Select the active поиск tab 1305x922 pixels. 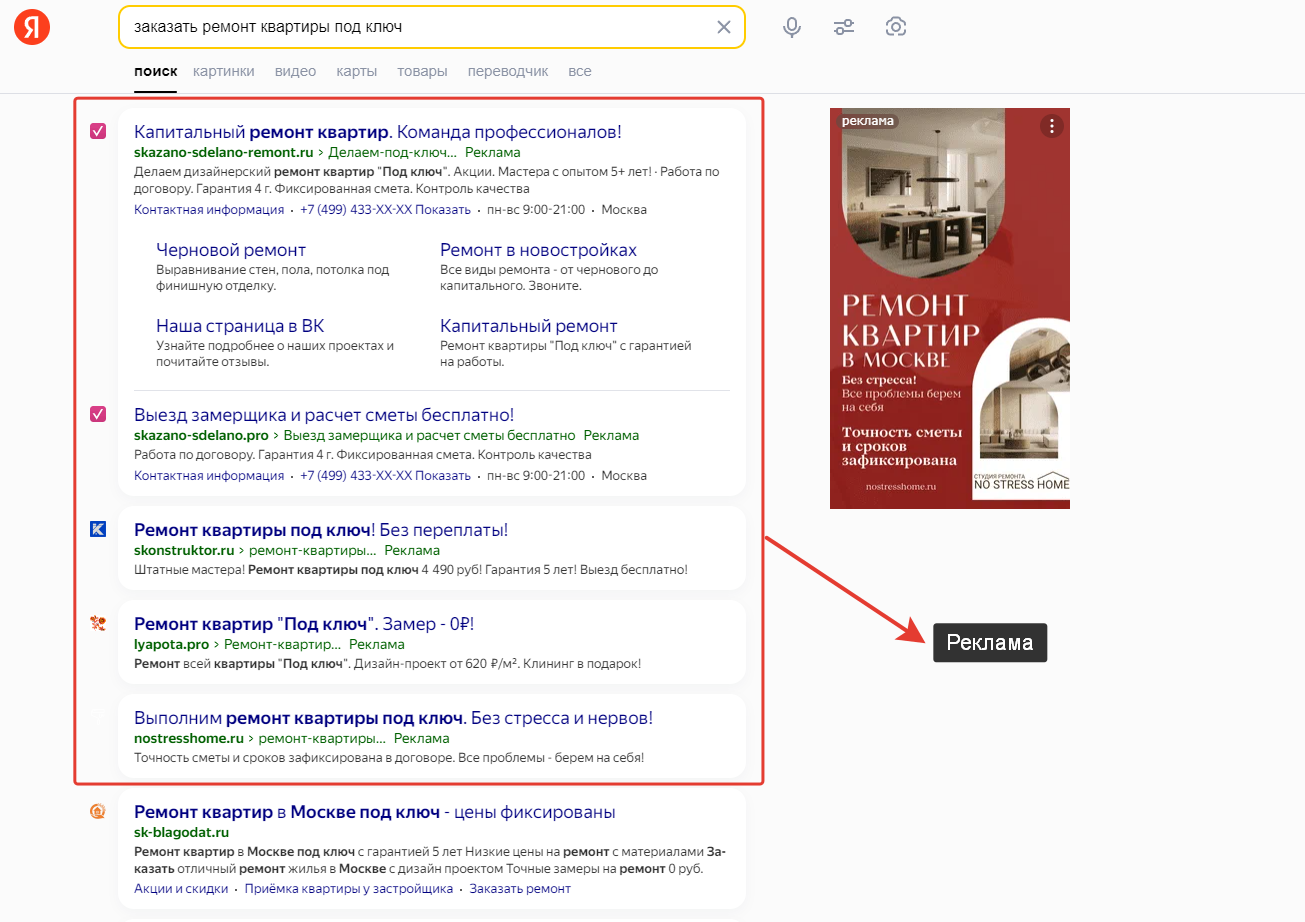click(x=155, y=71)
